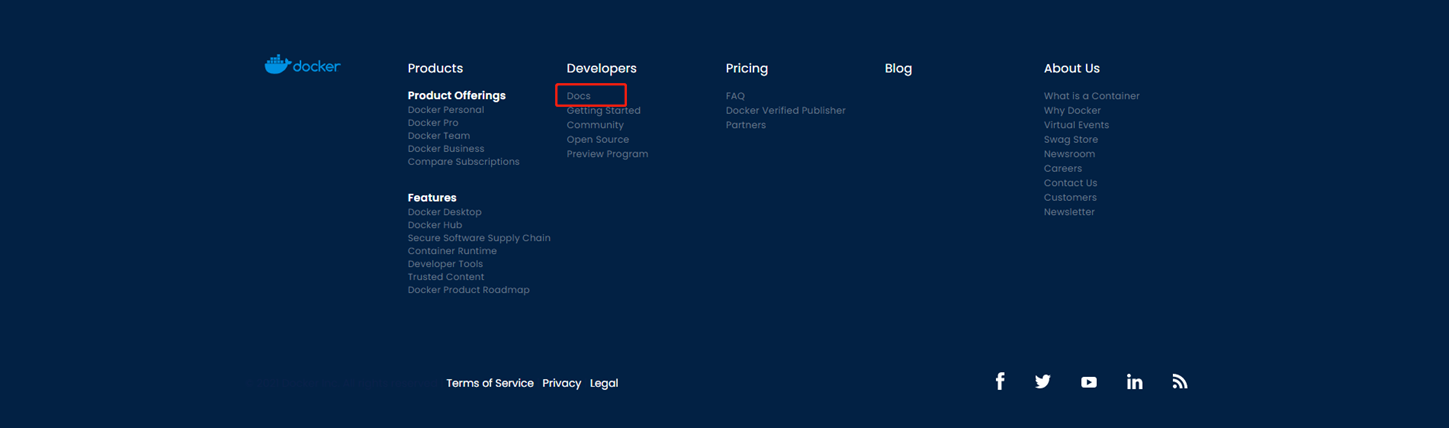1449x428 pixels.
Task: Open Compare Subscriptions link
Action: [463, 162]
